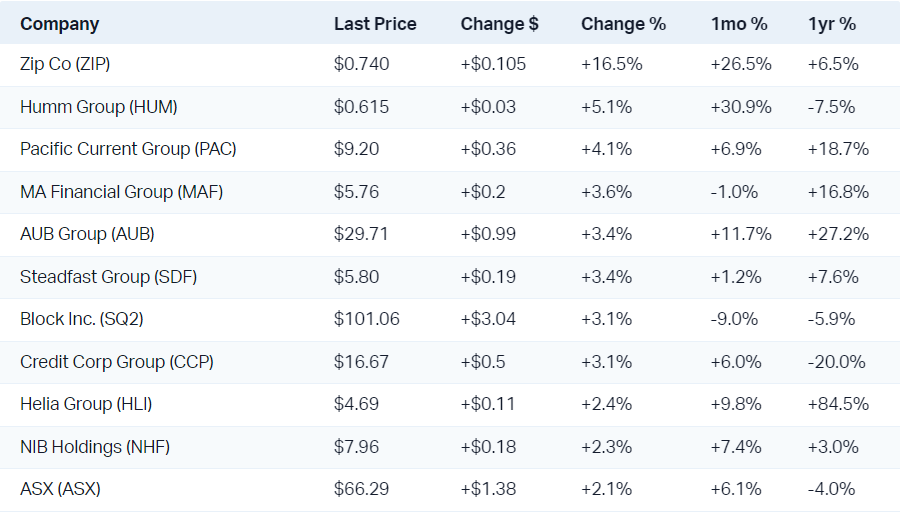The width and height of the screenshot is (905, 518).
Task: Click the Zip Co (ZIP) company name
Action: click(x=65, y=65)
